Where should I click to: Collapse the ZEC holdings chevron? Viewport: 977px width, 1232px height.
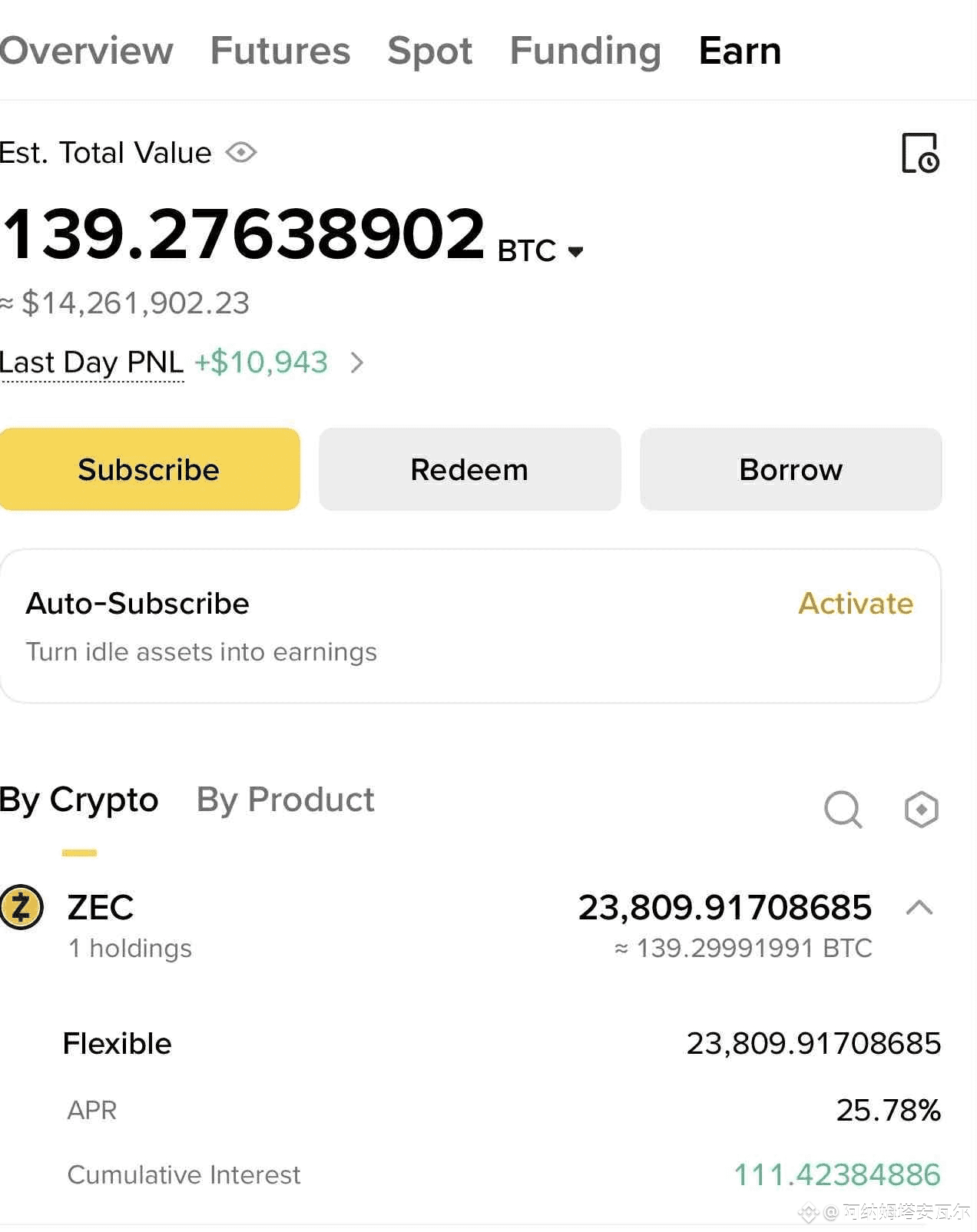click(919, 908)
